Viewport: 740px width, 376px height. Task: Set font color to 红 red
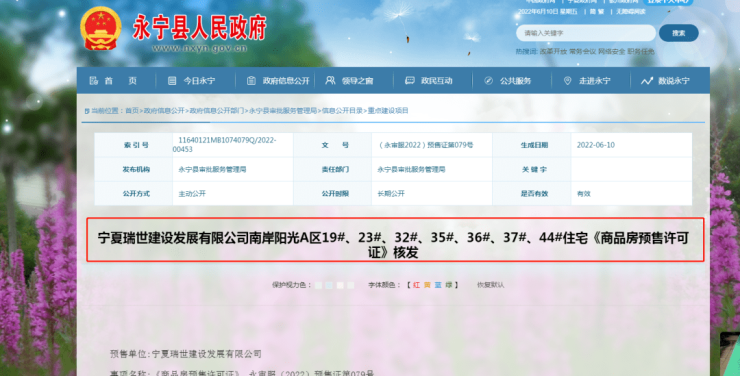click(417, 285)
